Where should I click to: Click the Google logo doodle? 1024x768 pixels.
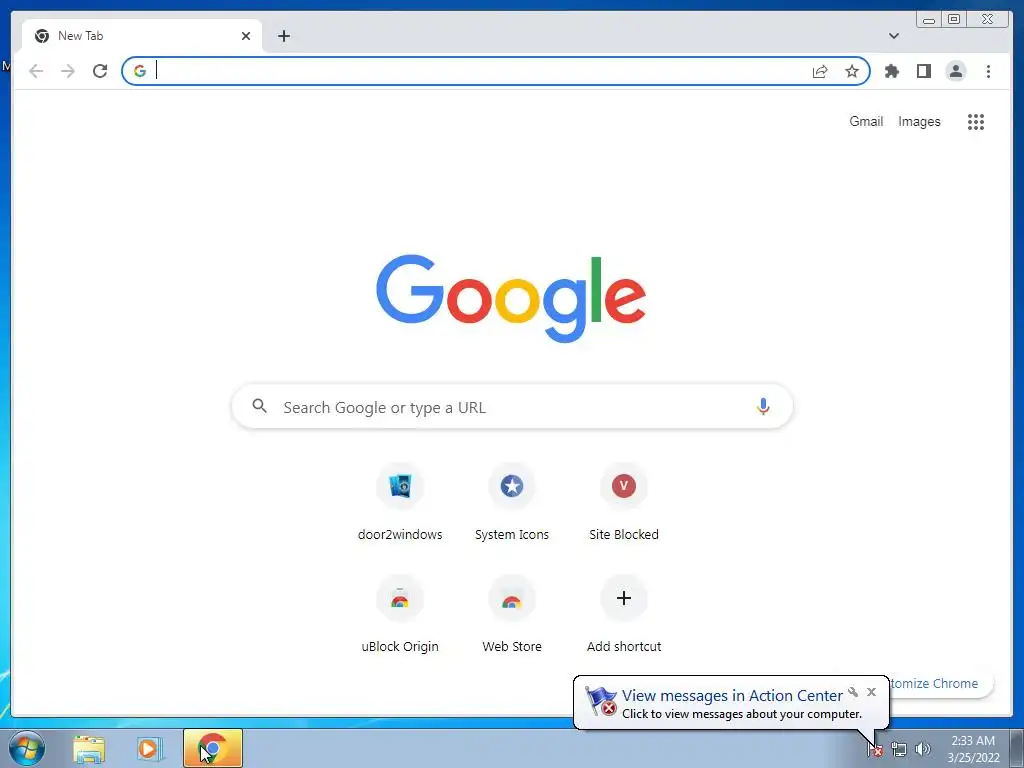(x=511, y=298)
